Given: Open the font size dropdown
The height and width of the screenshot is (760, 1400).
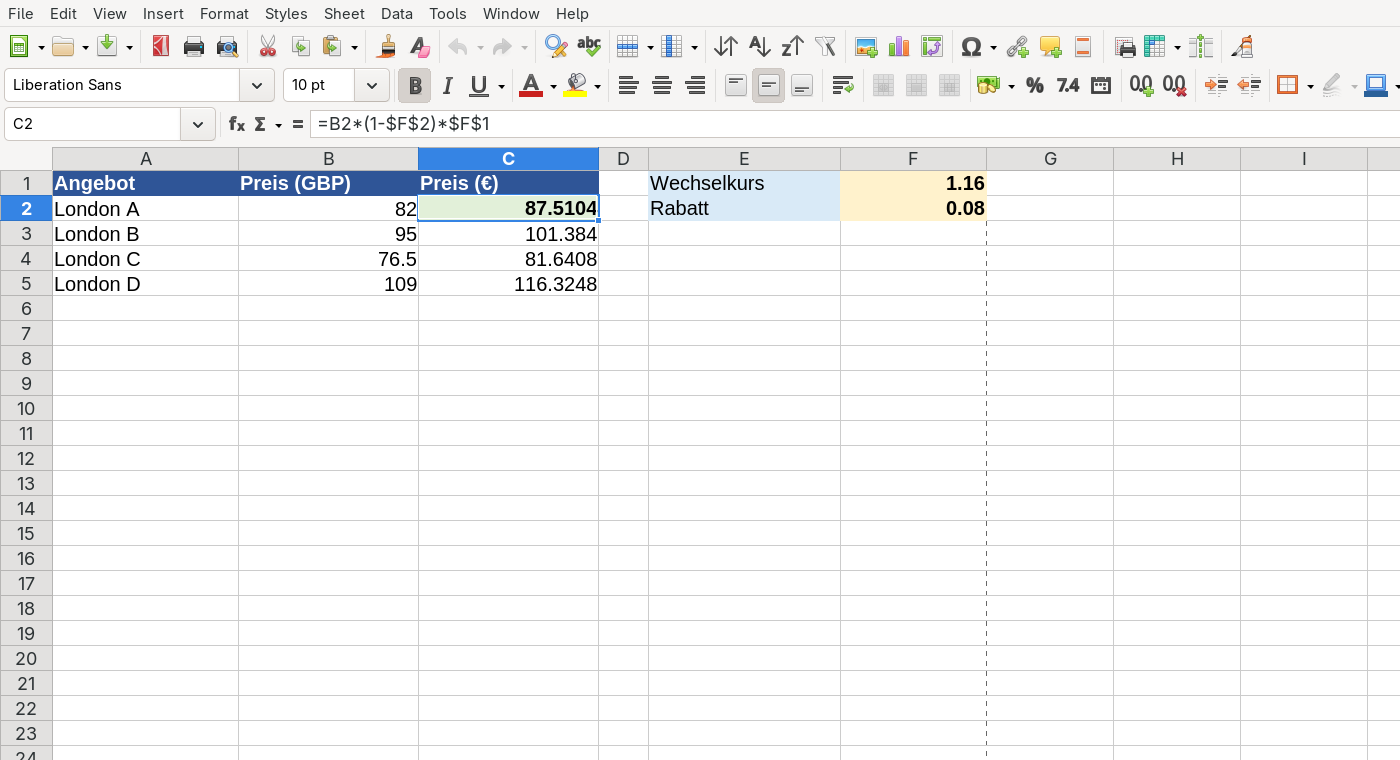Looking at the screenshot, I should [x=372, y=86].
